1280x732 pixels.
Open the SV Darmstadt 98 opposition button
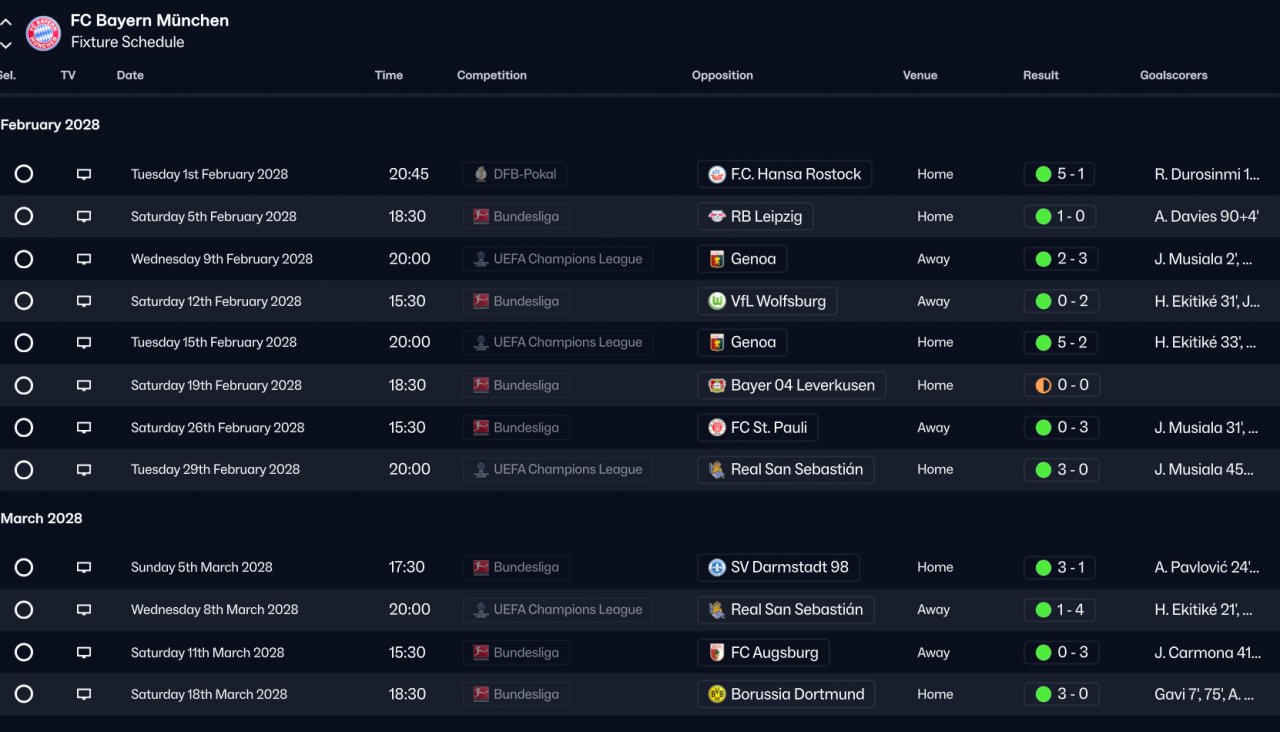[778, 567]
